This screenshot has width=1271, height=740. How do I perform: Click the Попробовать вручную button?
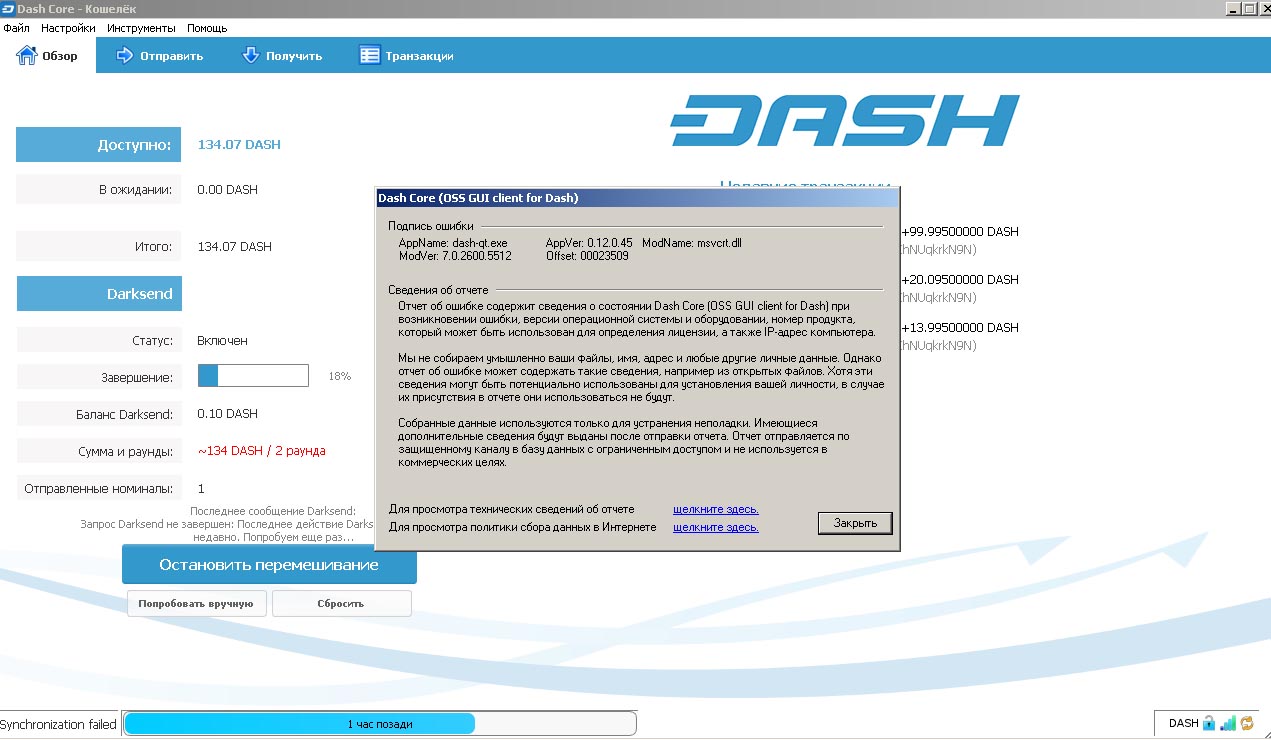click(196, 604)
